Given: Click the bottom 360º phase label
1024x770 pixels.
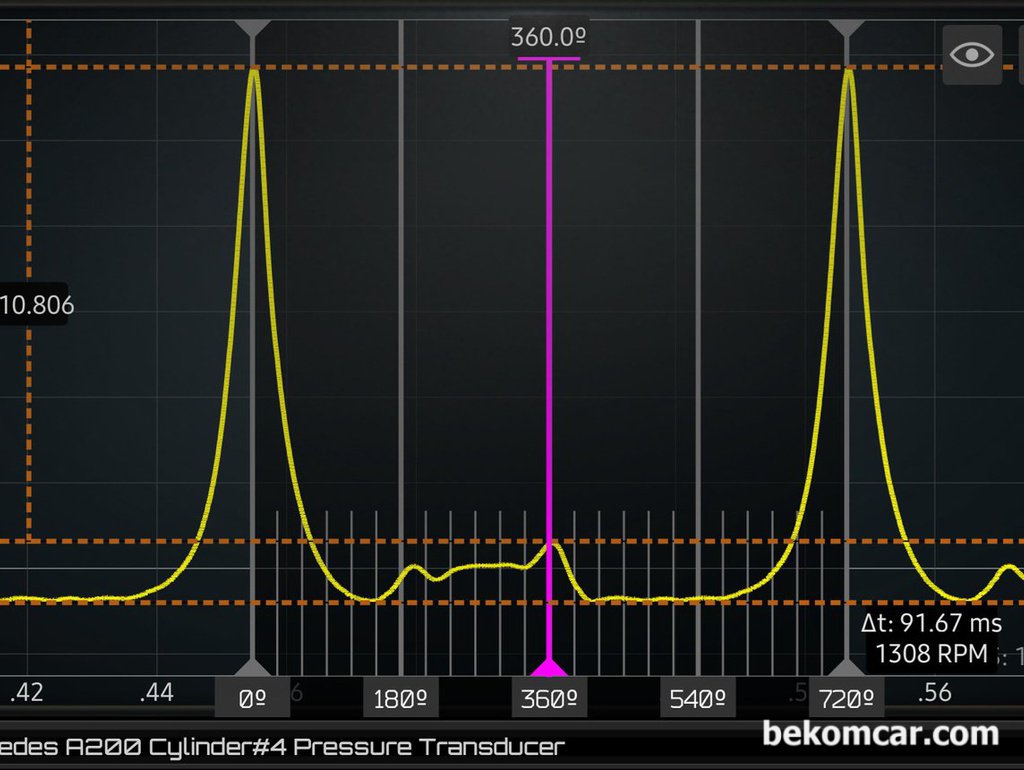Looking at the screenshot, I should pyautogui.click(x=548, y=699).
